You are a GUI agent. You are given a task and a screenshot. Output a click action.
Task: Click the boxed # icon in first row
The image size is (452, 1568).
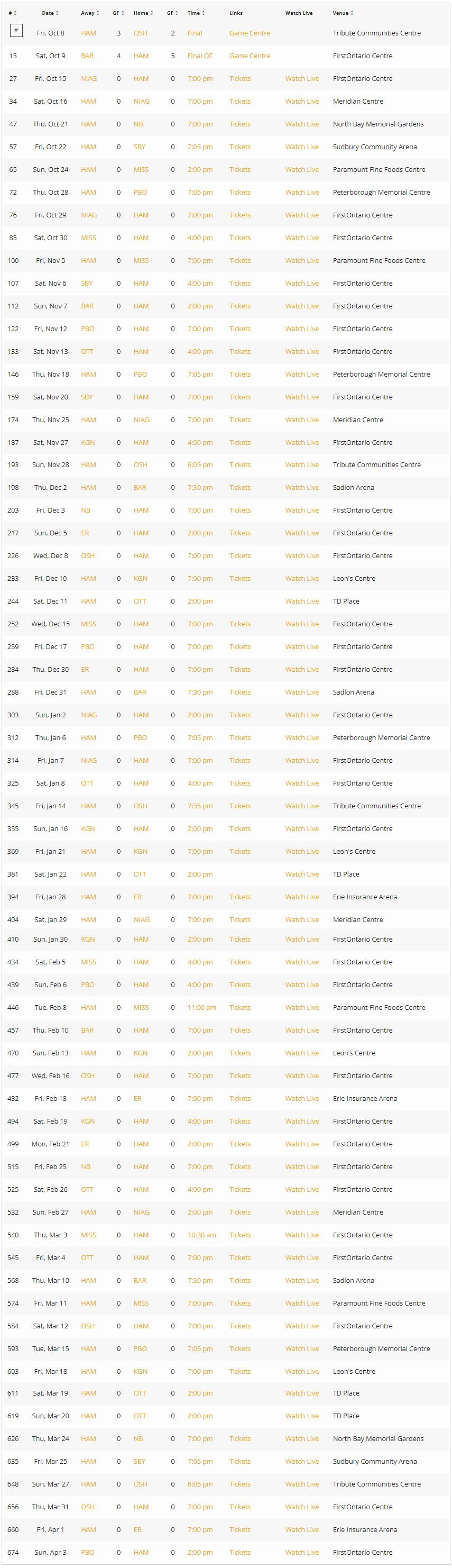point(16,31)
